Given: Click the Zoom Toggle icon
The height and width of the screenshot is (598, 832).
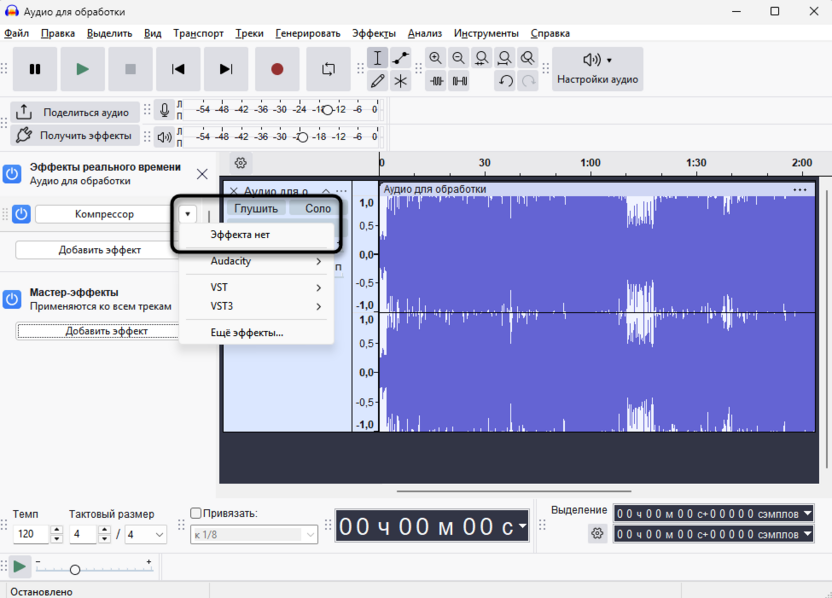Looking at the screenshot, I should point(527,58).
